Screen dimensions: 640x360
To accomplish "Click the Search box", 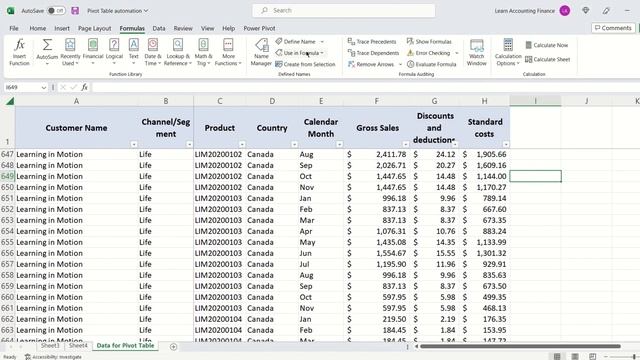I will click(344, 11).
